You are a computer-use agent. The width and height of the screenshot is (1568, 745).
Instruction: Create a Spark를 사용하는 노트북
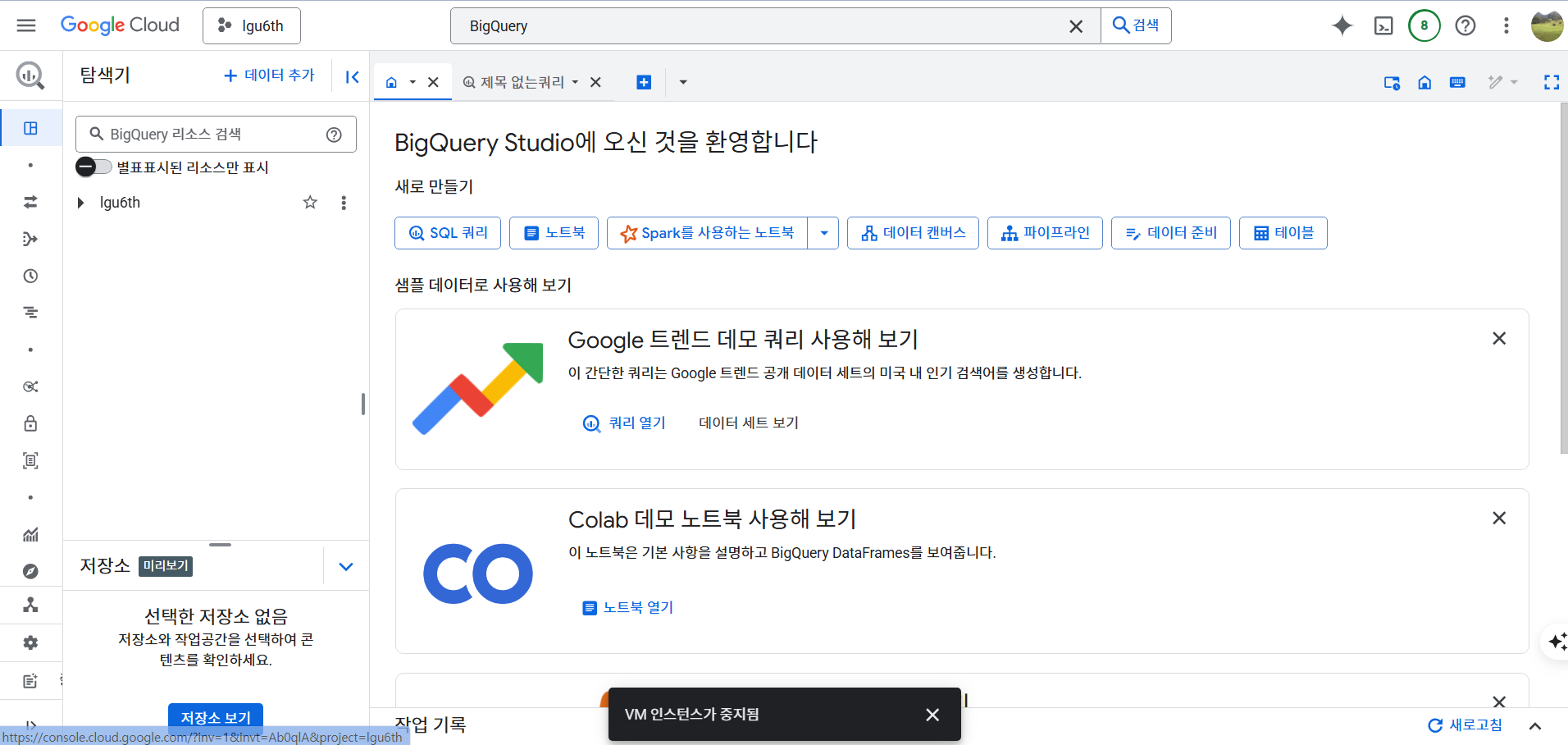click(707, 233)
